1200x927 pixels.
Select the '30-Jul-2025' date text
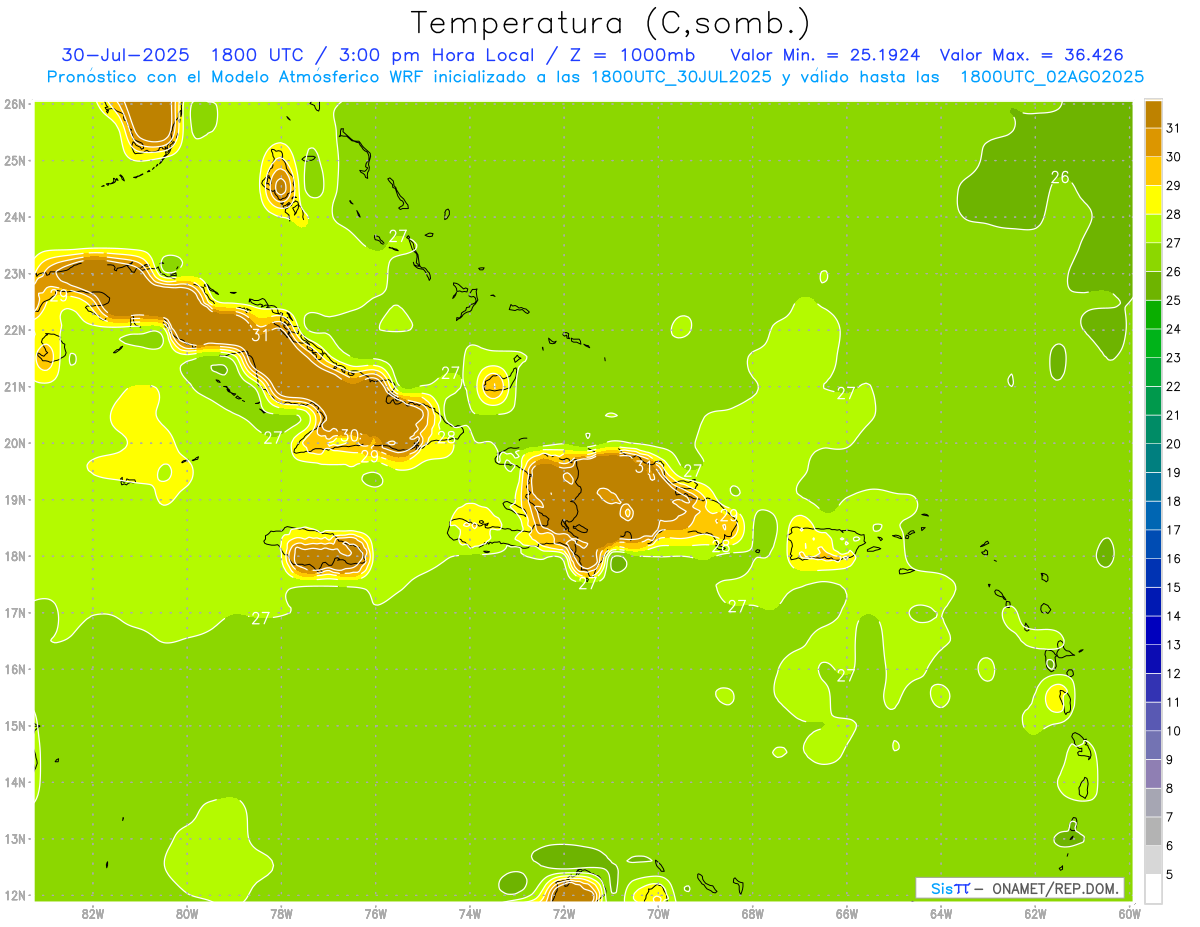(125, 55)
